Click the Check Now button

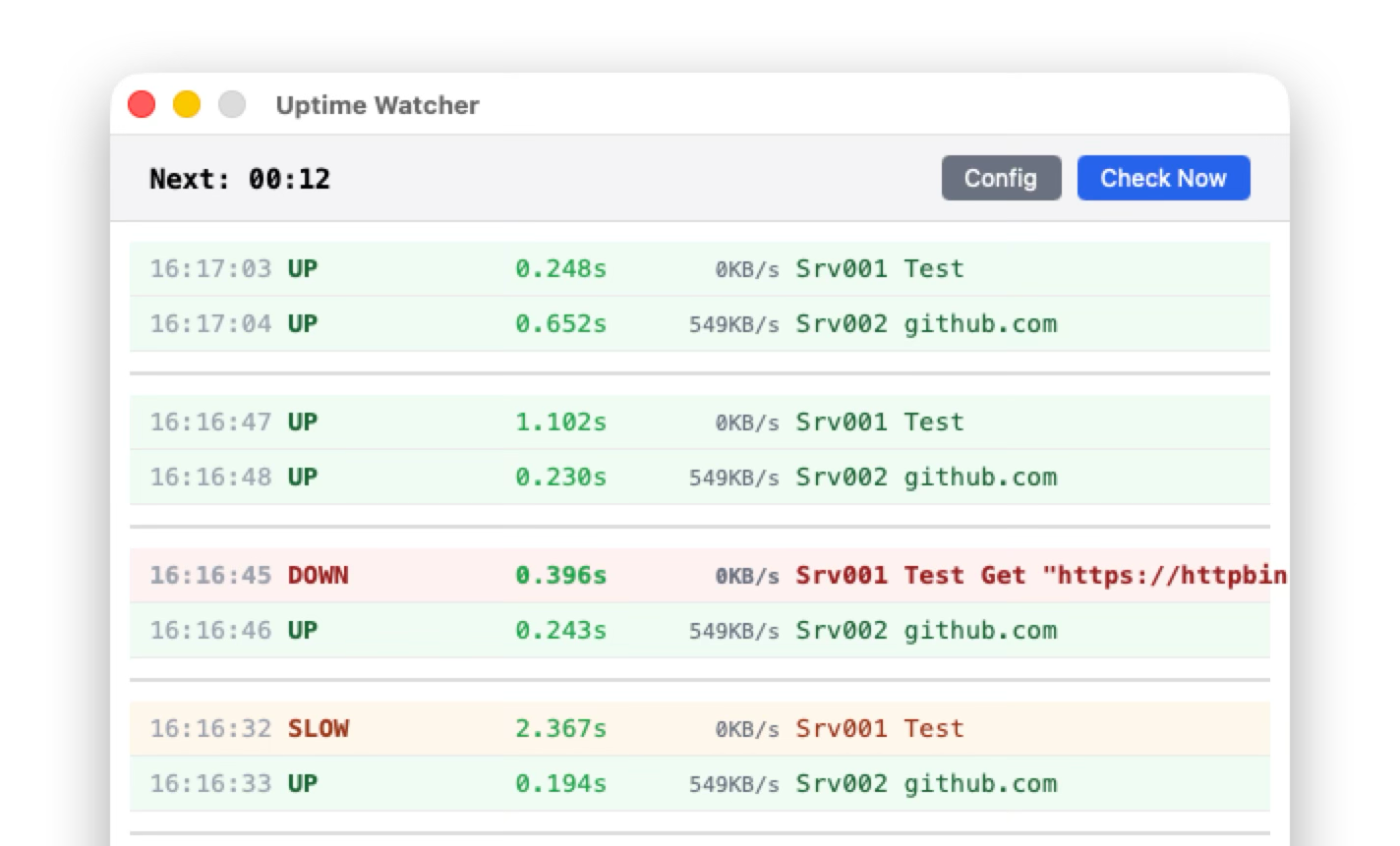pyautogui.click(x=1163, y=178)
